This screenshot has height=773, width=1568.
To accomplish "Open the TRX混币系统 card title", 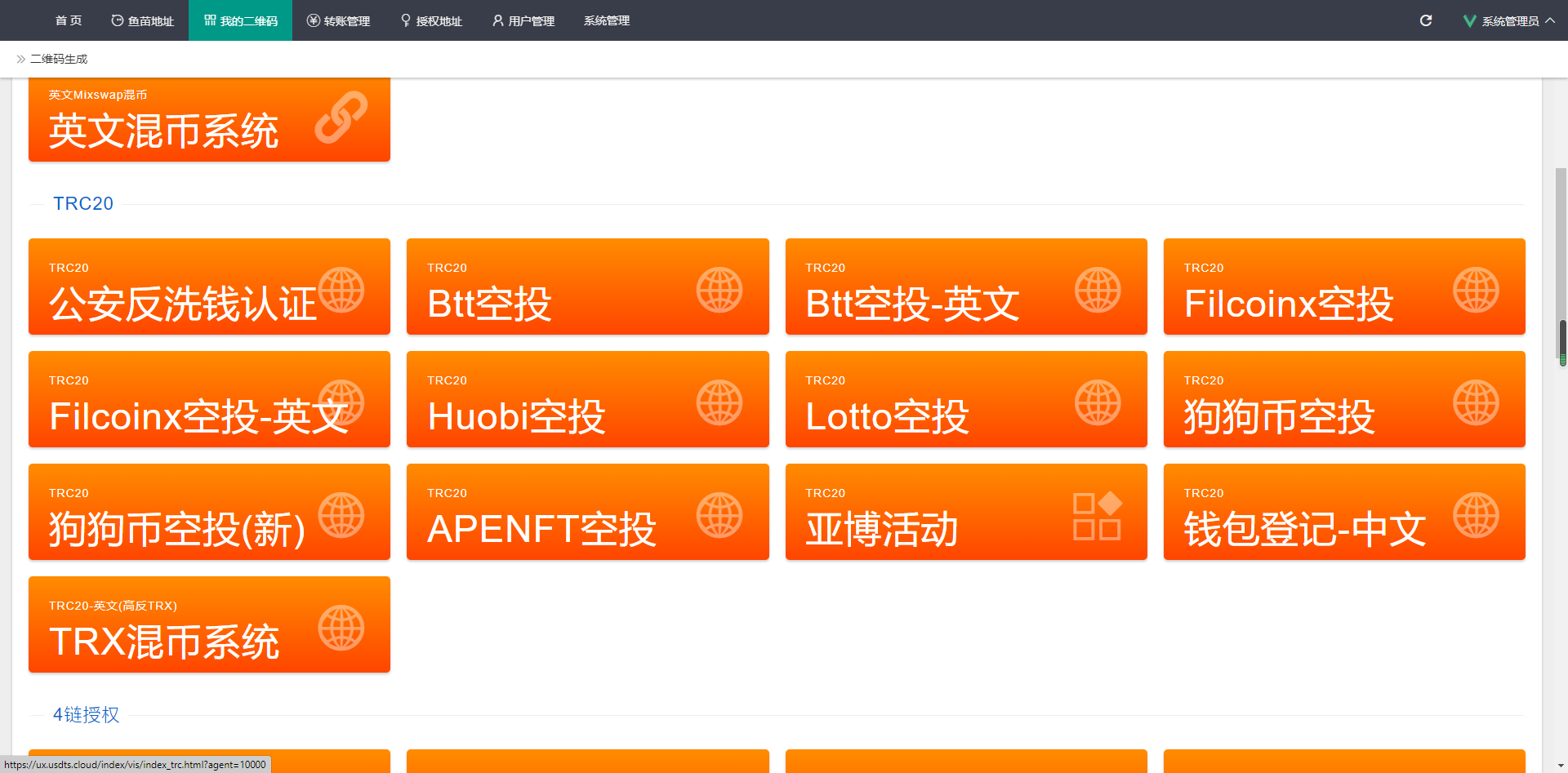I will 164,642.
